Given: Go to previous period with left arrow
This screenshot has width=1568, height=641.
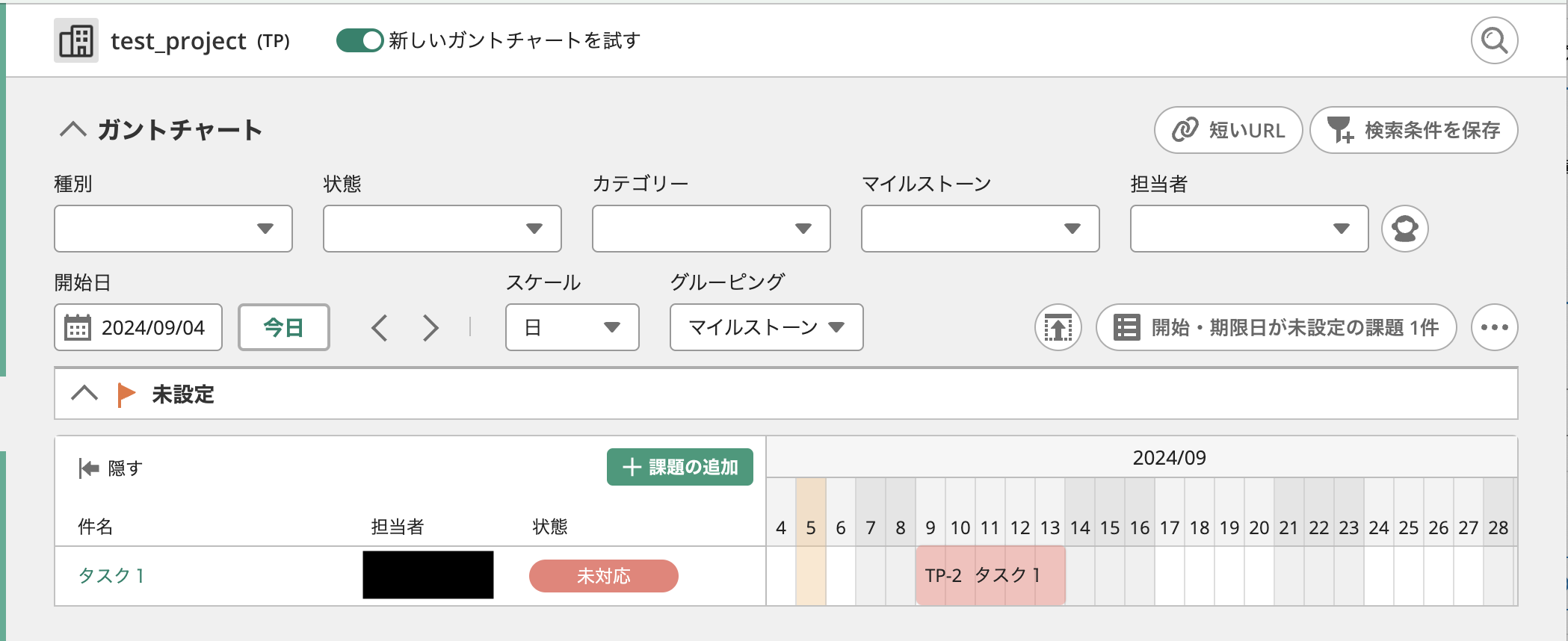Looking at the screenshot, I should 380,328.
